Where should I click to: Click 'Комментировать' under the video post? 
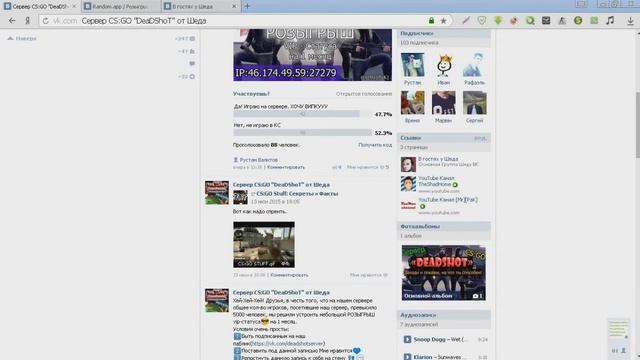point(289,275)
